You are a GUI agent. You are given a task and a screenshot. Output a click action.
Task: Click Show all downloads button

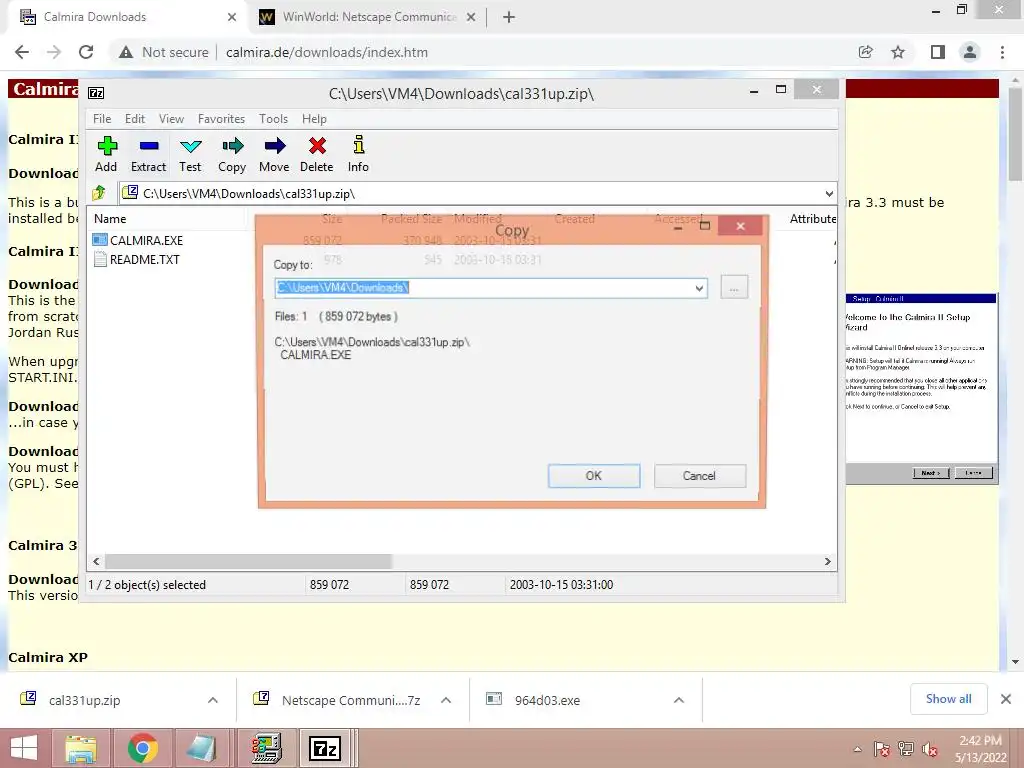(948, 699)
